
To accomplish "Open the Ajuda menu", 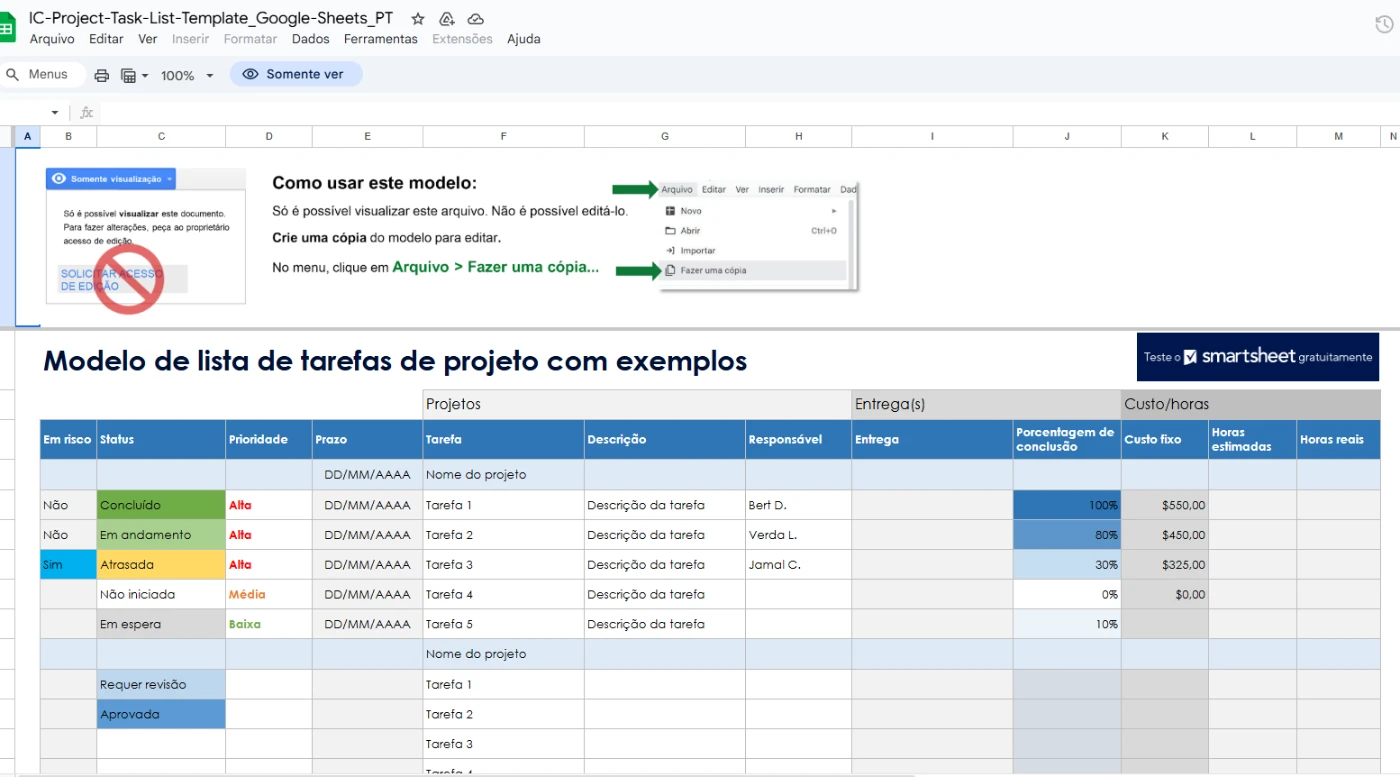I will (523, 39).
